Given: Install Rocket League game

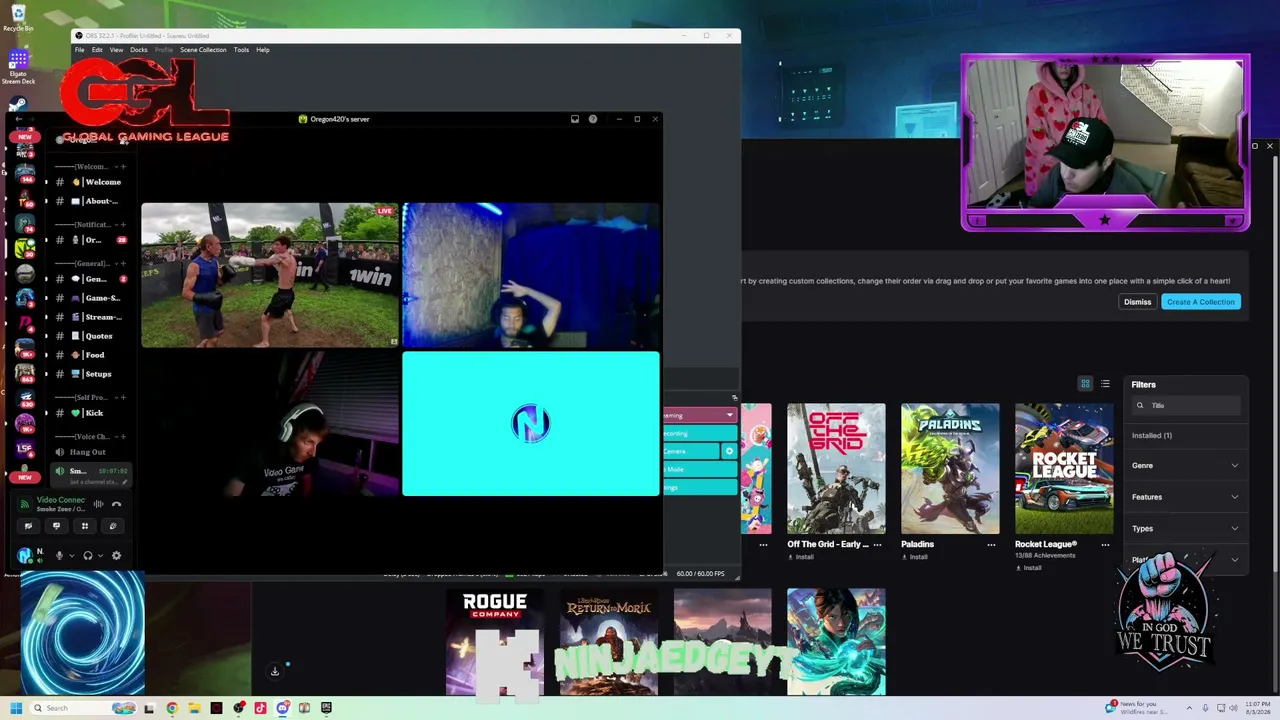Looking at the screenshot, I should coord(1028,568).
